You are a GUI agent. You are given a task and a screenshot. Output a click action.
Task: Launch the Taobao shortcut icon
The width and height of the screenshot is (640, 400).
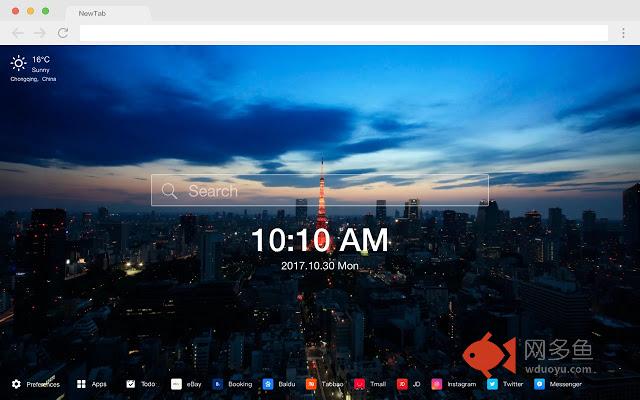[311, 384]
